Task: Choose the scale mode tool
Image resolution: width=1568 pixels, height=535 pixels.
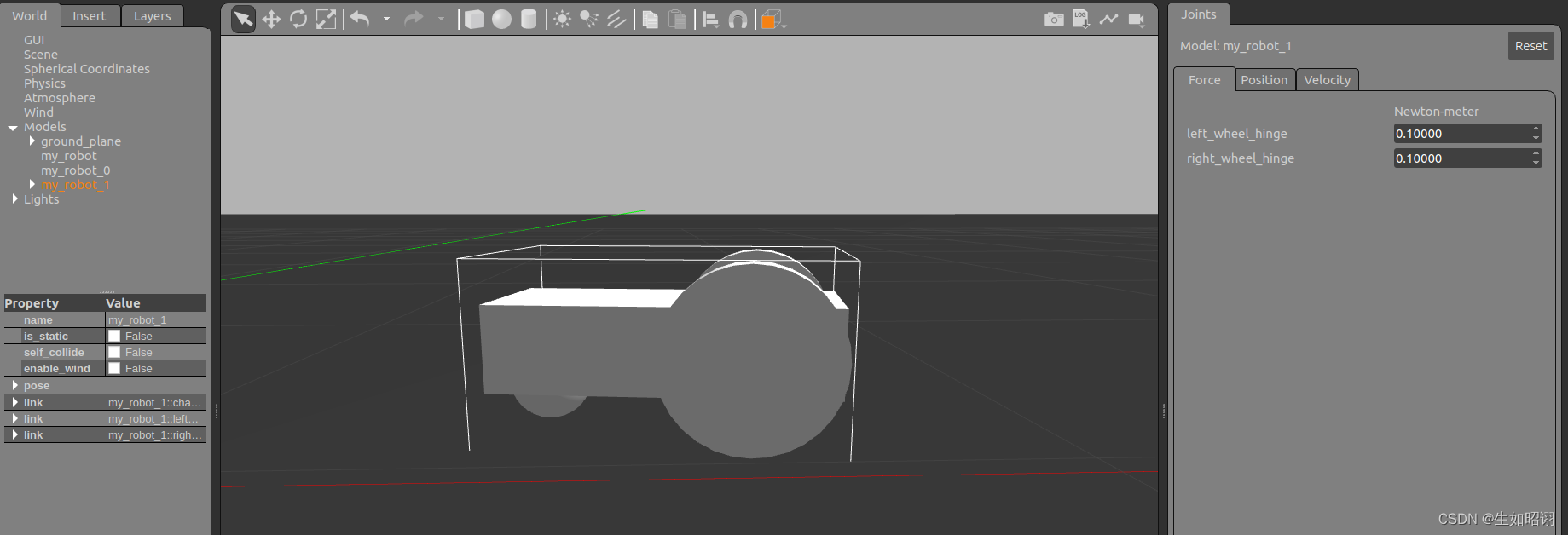Action: coord(326,19)
